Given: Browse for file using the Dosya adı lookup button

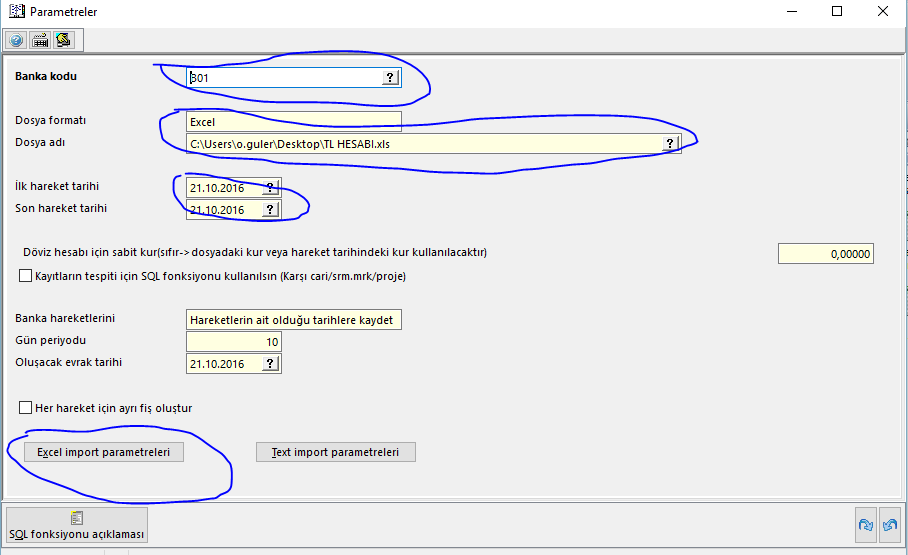Looking at the screenshot, I should (671, 144).
